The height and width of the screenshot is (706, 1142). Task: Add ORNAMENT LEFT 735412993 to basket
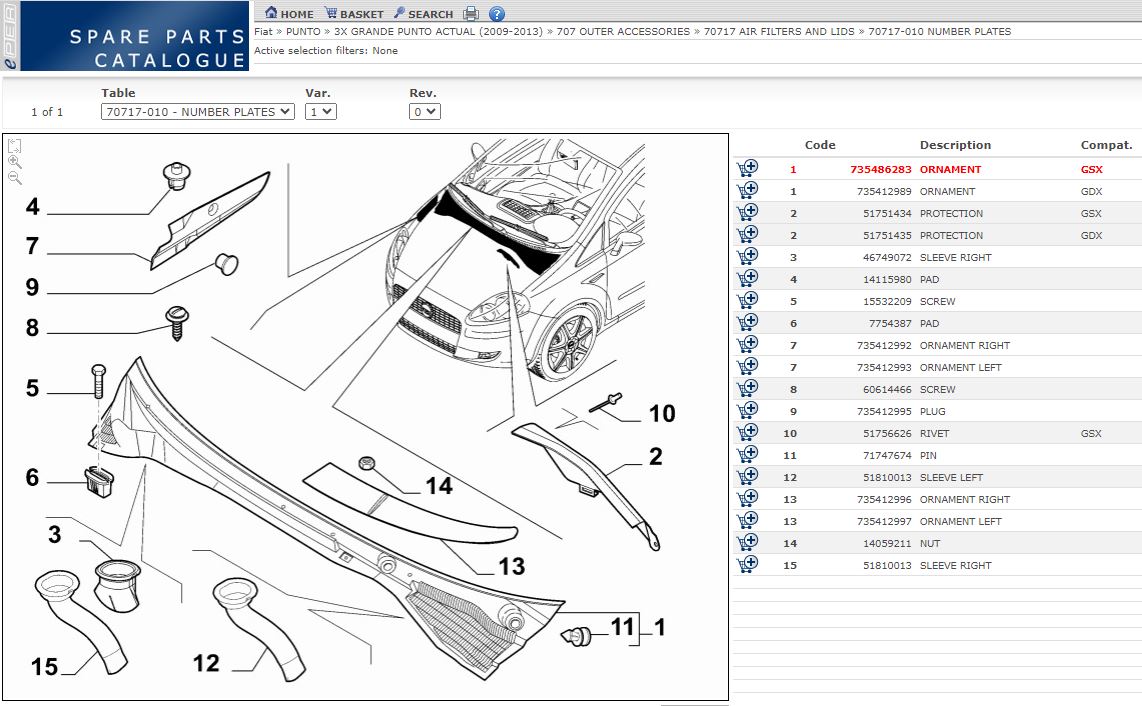pos(747,366)
